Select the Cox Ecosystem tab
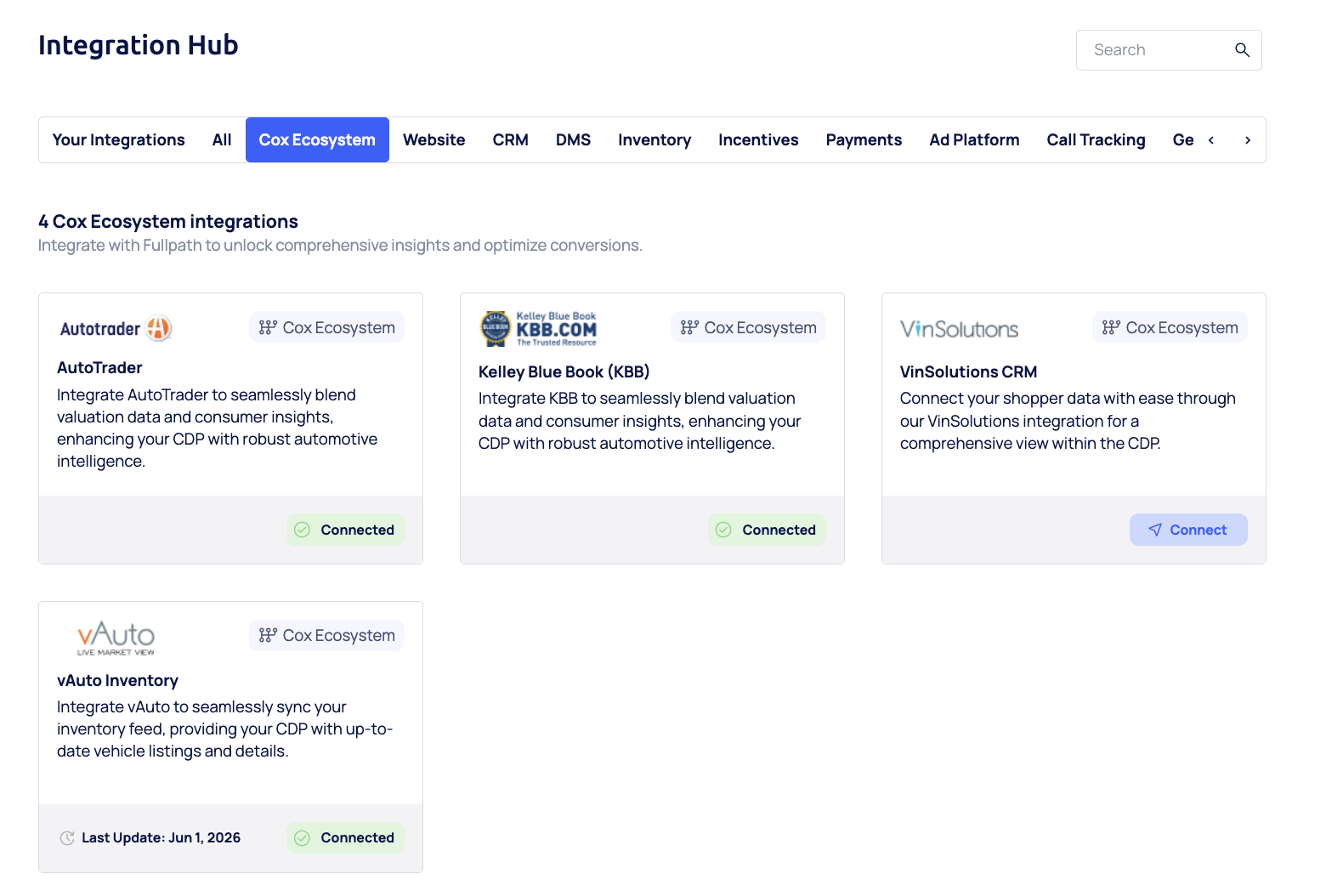Viewport: 1343px width, 896px height. [x=317, y=139]
